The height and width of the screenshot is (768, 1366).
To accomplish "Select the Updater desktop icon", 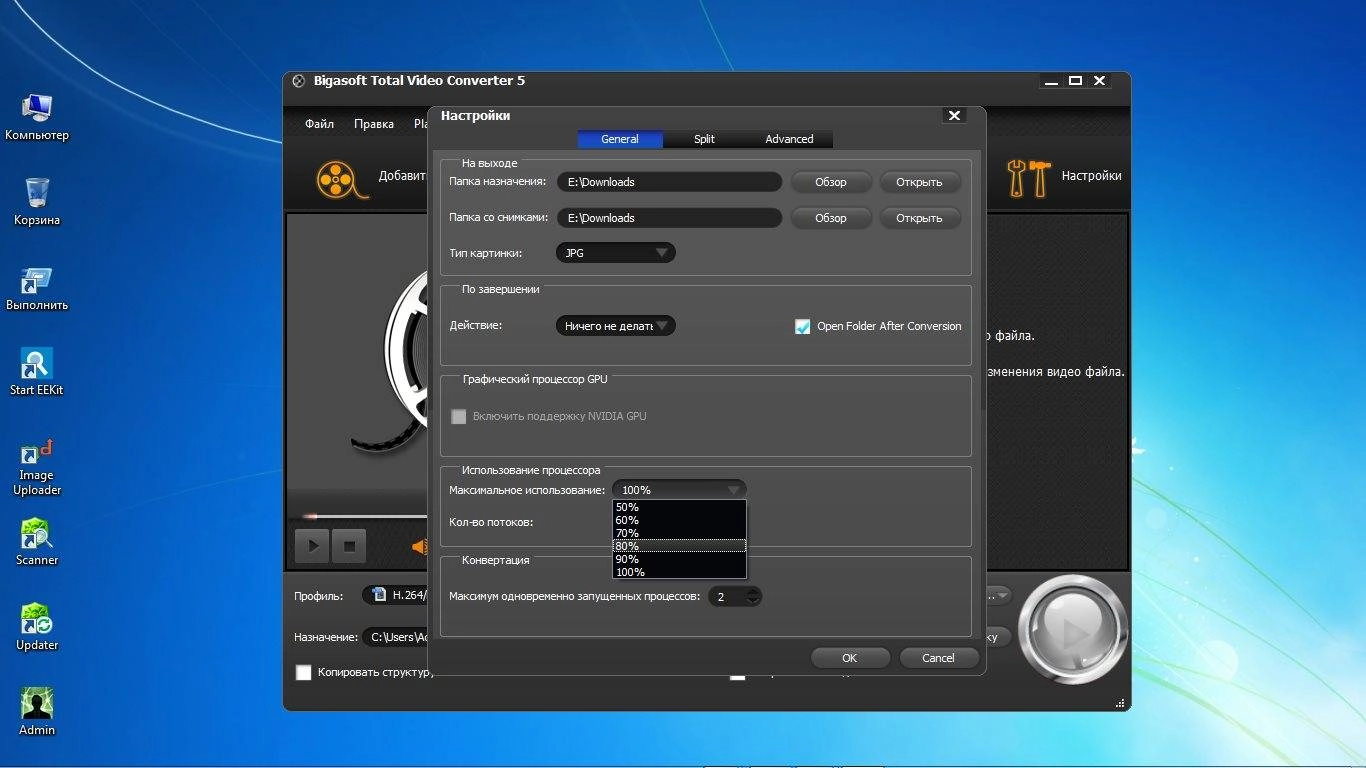I will click(x=37, y=627).
